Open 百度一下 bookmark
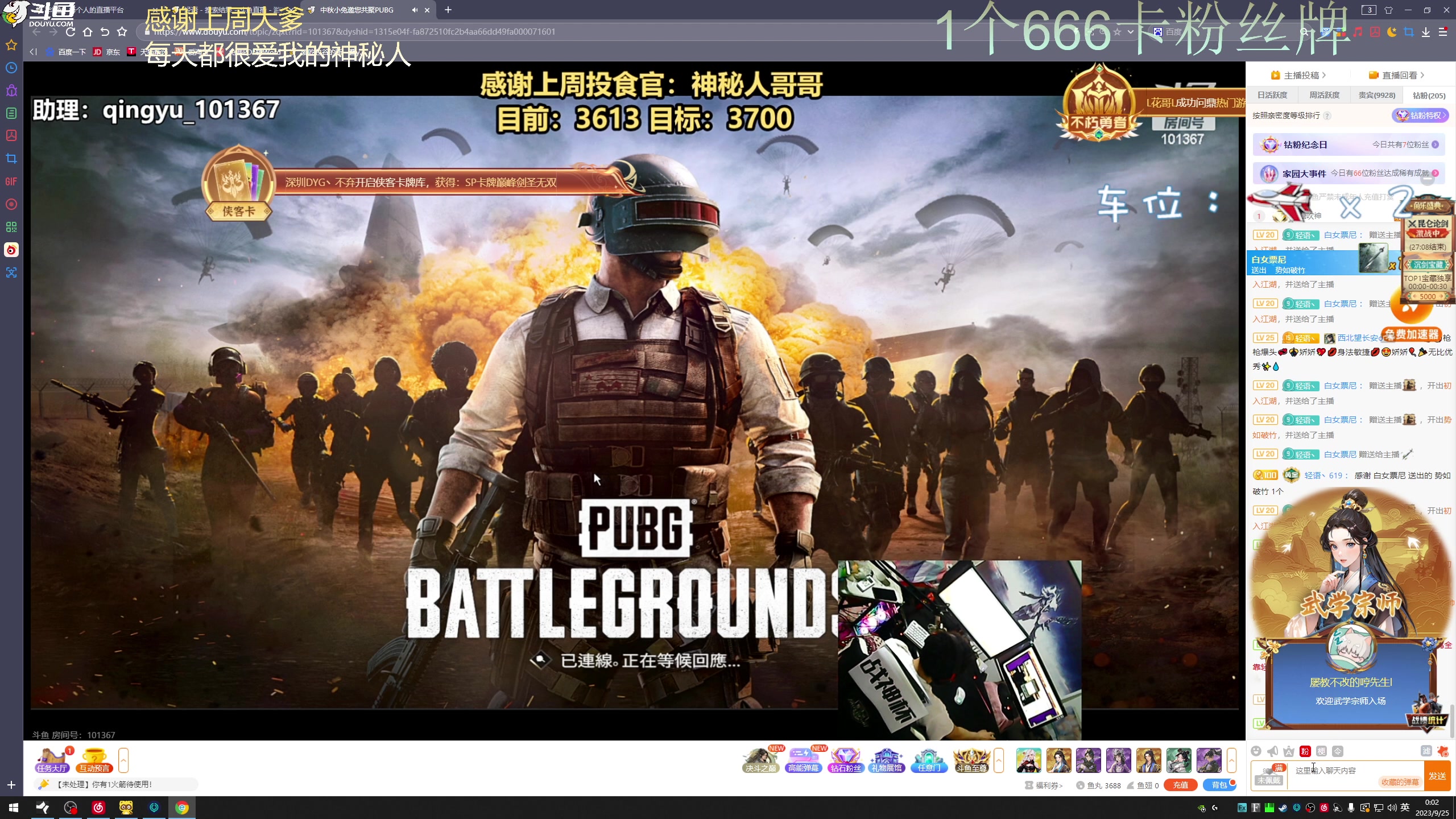The height and width of the screenshot is (819, 1456). [x=66, y=52]
